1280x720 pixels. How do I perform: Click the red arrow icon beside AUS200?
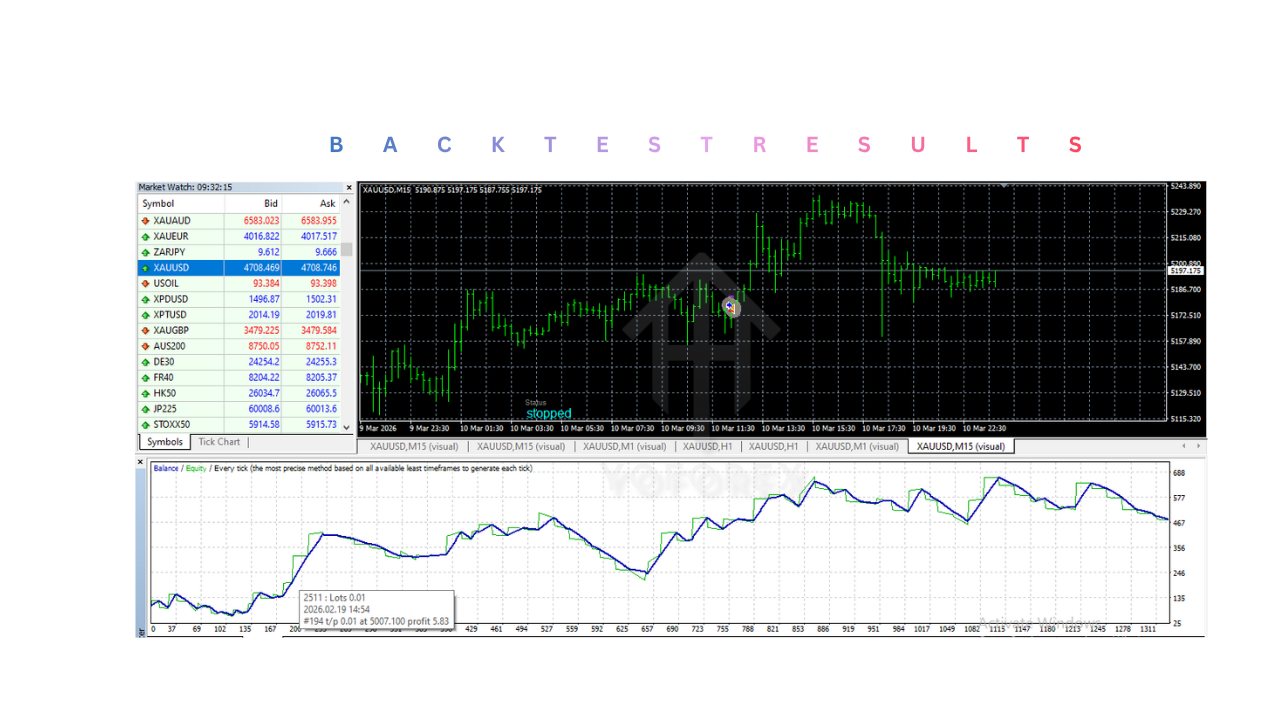145,346
